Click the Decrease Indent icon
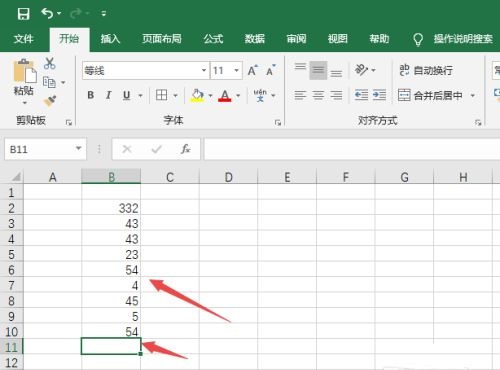The width and height of the screenshot is (500, 370). coord(361,95)
